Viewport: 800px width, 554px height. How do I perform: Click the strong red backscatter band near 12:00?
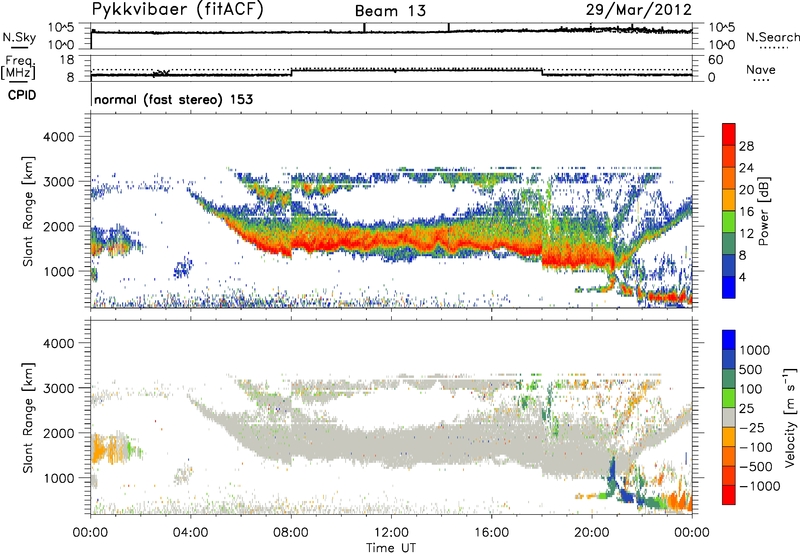pos(391,241)
